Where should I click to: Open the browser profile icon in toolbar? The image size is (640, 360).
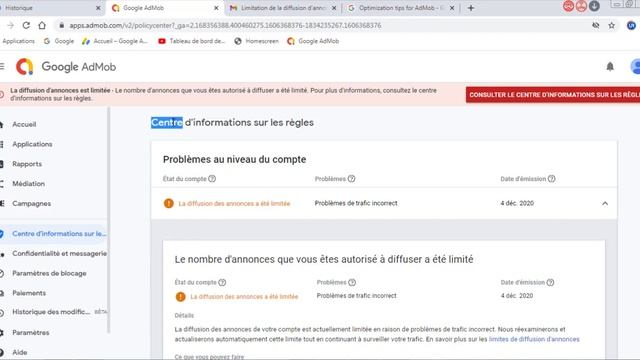(x=631, y=25)
